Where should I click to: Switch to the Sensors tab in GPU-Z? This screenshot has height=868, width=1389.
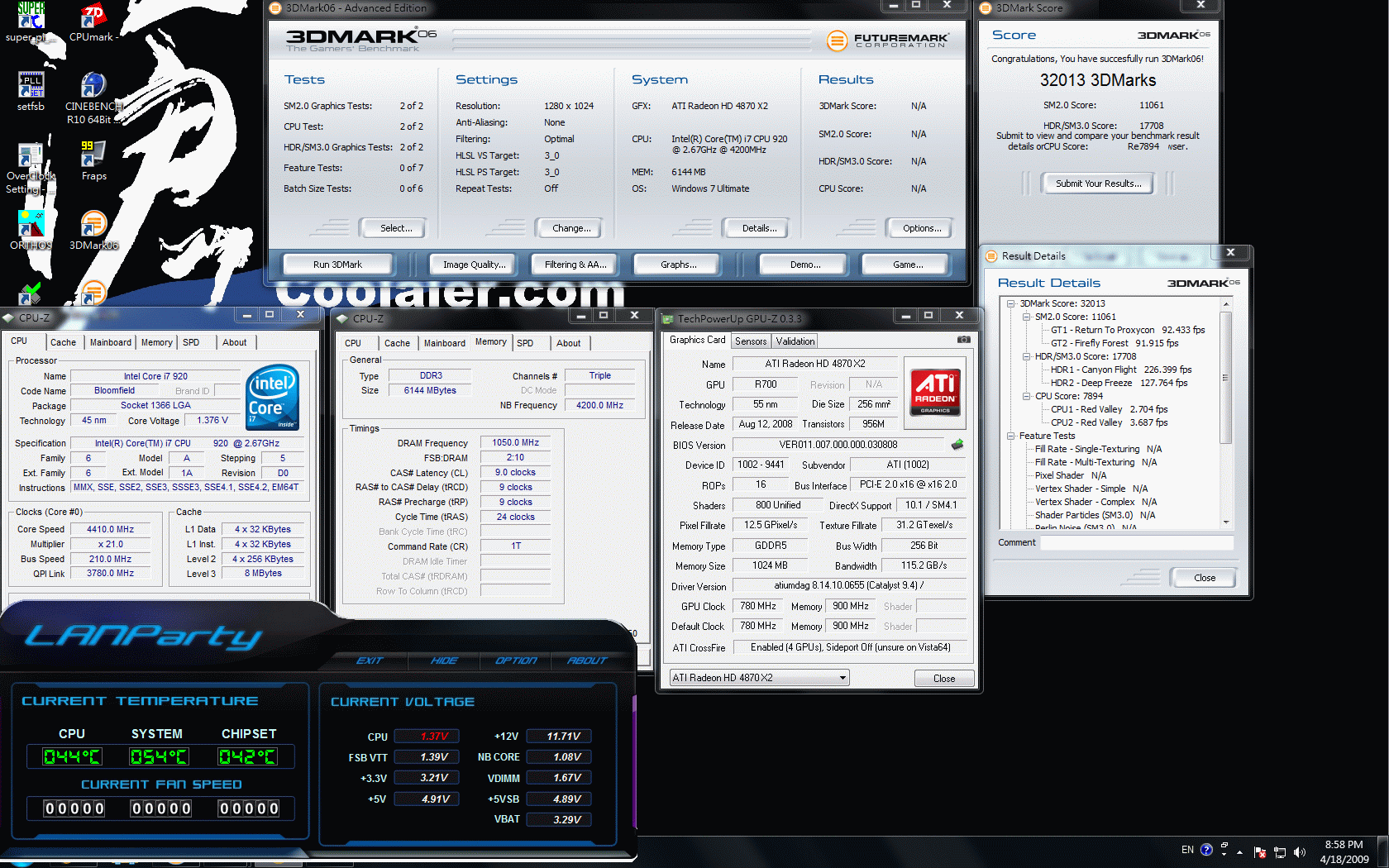(751, 341)
